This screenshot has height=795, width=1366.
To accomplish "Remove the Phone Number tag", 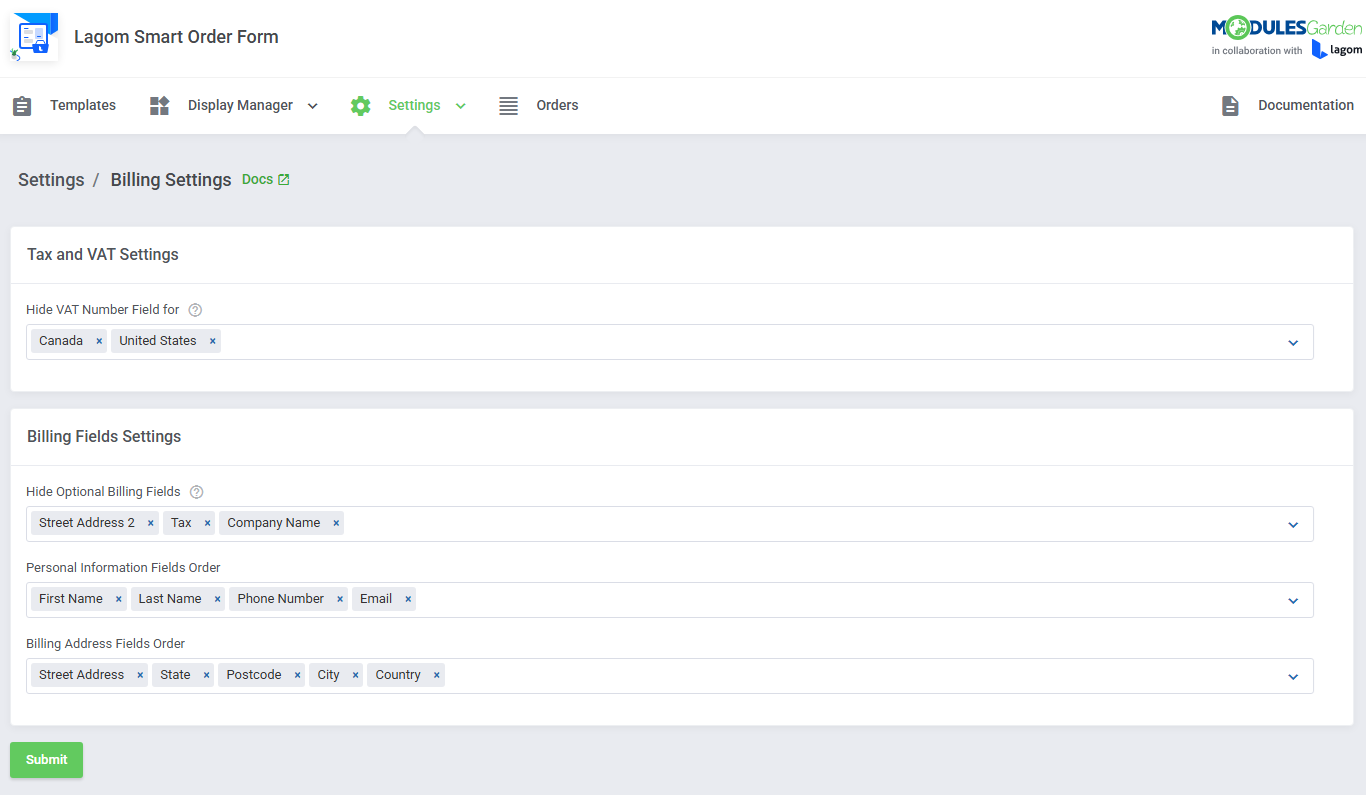I will tap(340, 599).
